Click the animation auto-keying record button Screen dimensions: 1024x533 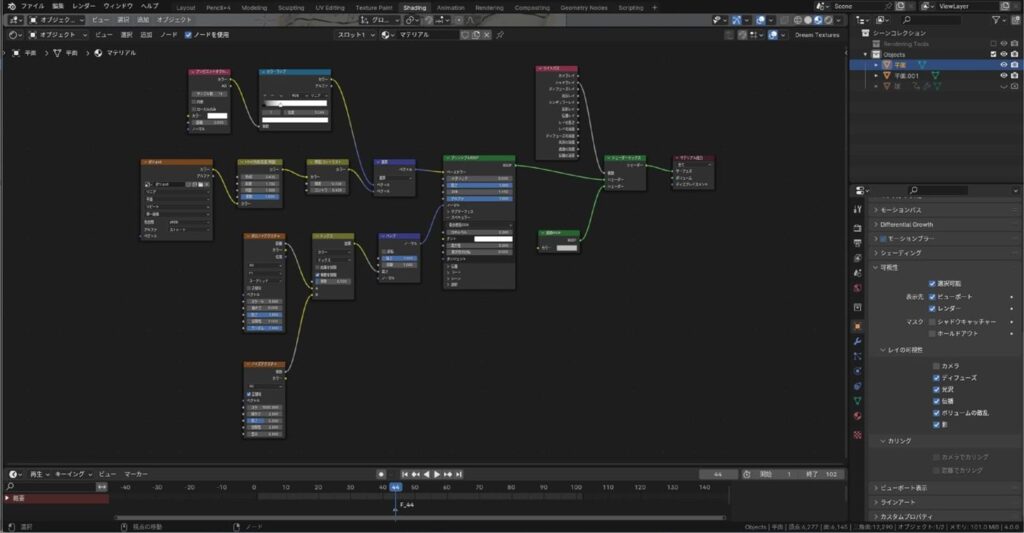tap(381, 474)
